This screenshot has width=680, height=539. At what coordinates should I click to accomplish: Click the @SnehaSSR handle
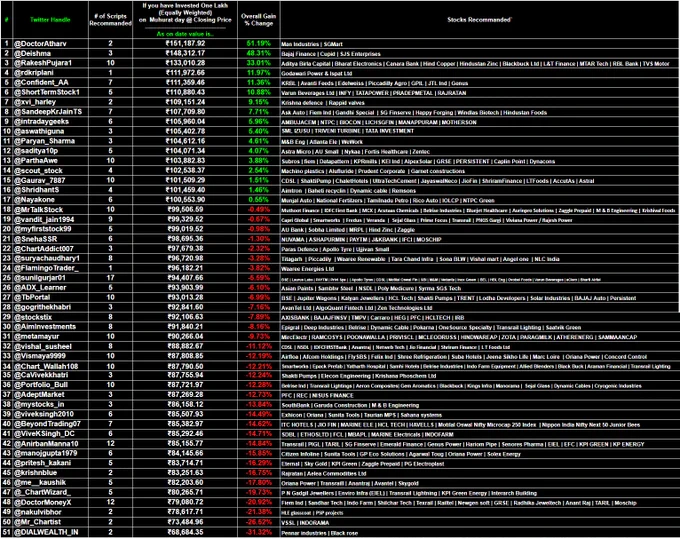point(36,239)
